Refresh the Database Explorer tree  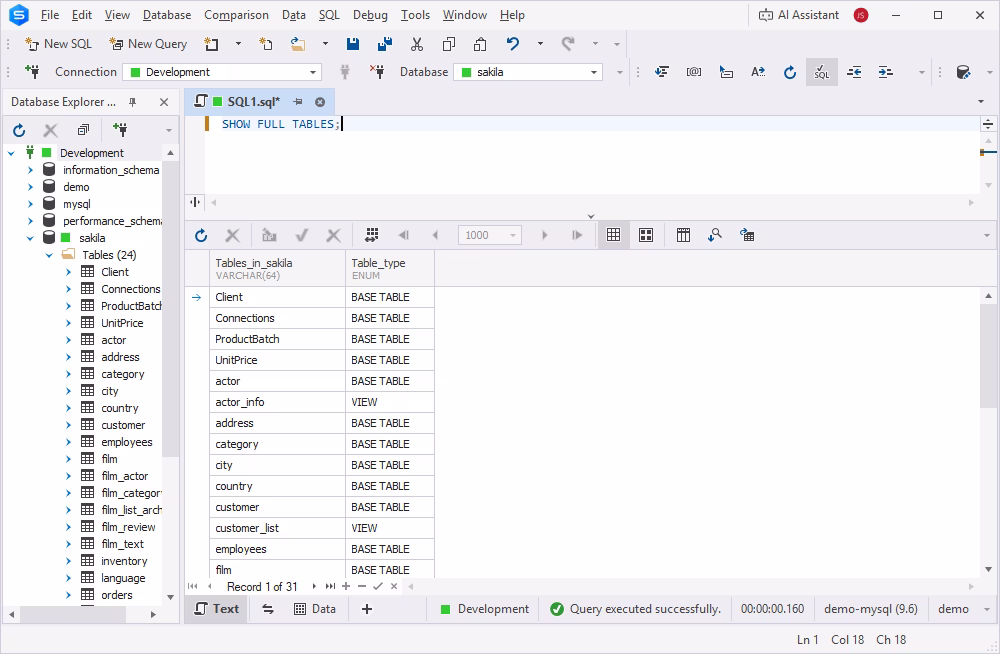pos(19,131)
